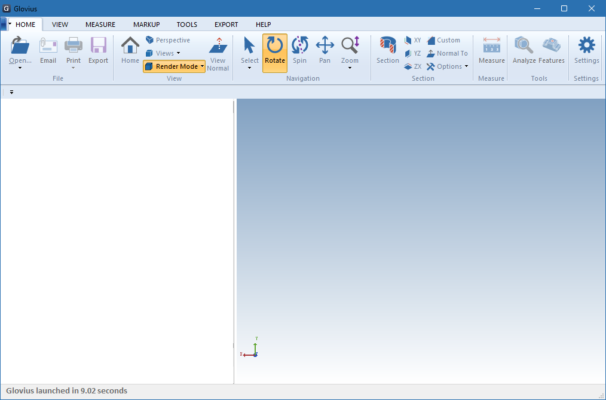The image size is (606, 400).
Task: Switch to the VIEW ribbon tab
Action: pos(60,24)
